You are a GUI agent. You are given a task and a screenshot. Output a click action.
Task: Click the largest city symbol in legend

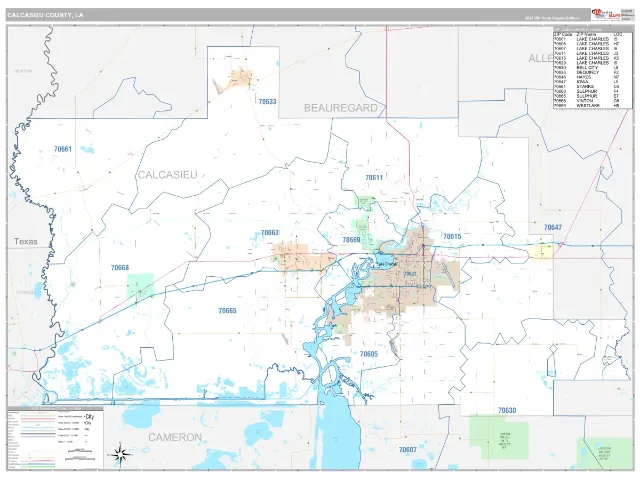coord(88,417)
